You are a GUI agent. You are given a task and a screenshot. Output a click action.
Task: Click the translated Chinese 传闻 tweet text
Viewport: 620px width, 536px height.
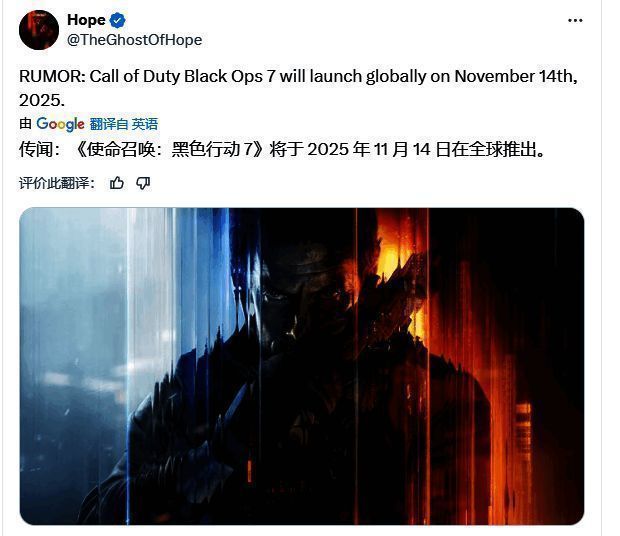pyautogui.click(x=283, y=150)
